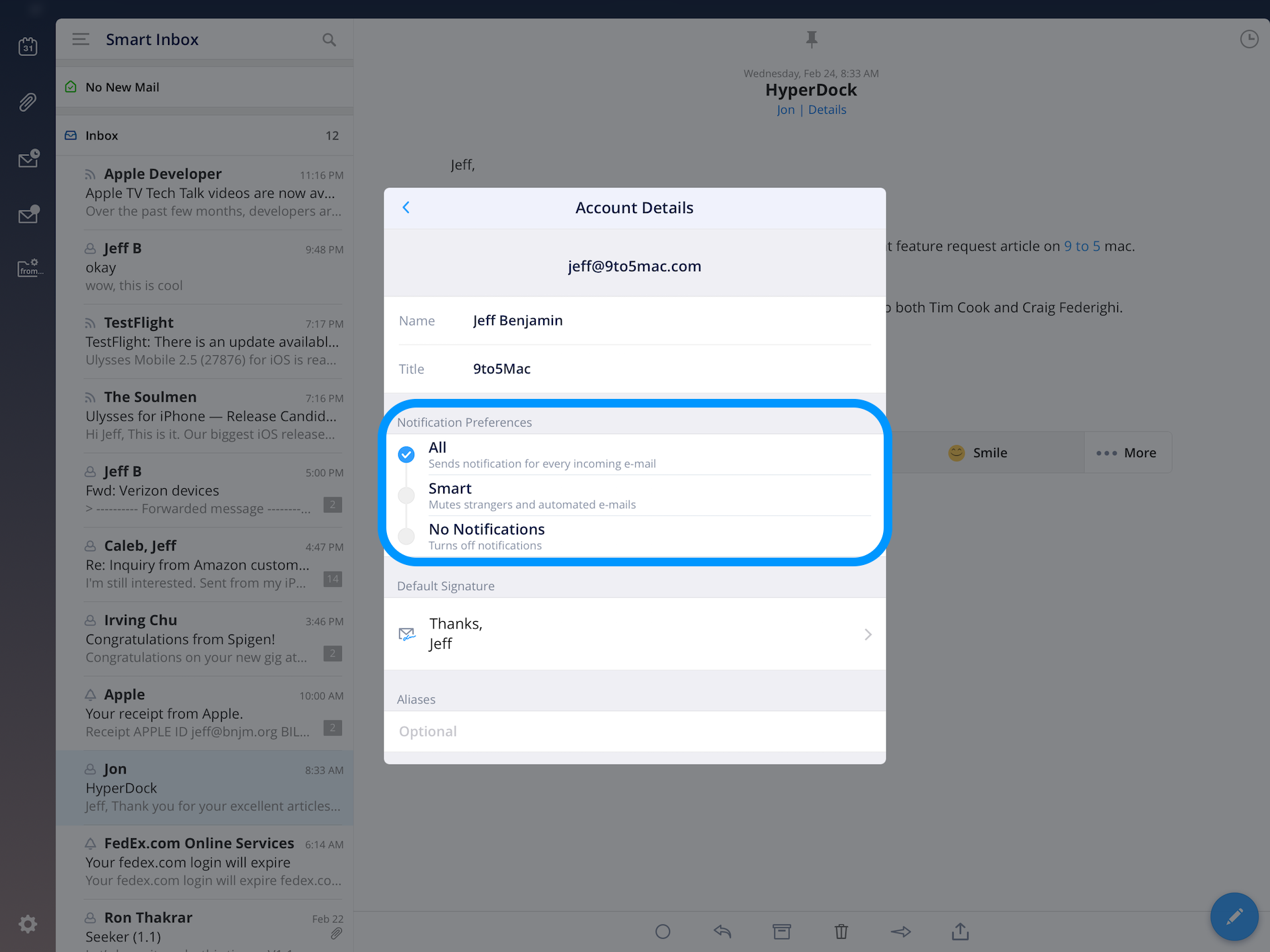Viewport: 1270px width, 952px height.
Task: Click the search magnifier in Smart Inbox
Action: 329,40
